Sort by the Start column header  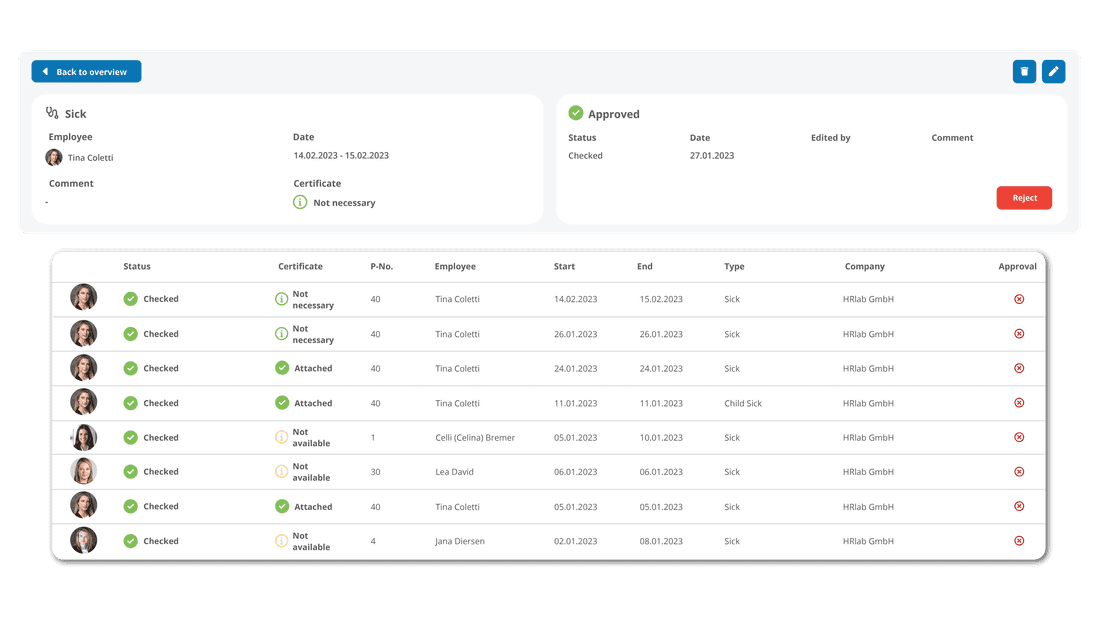564,267
